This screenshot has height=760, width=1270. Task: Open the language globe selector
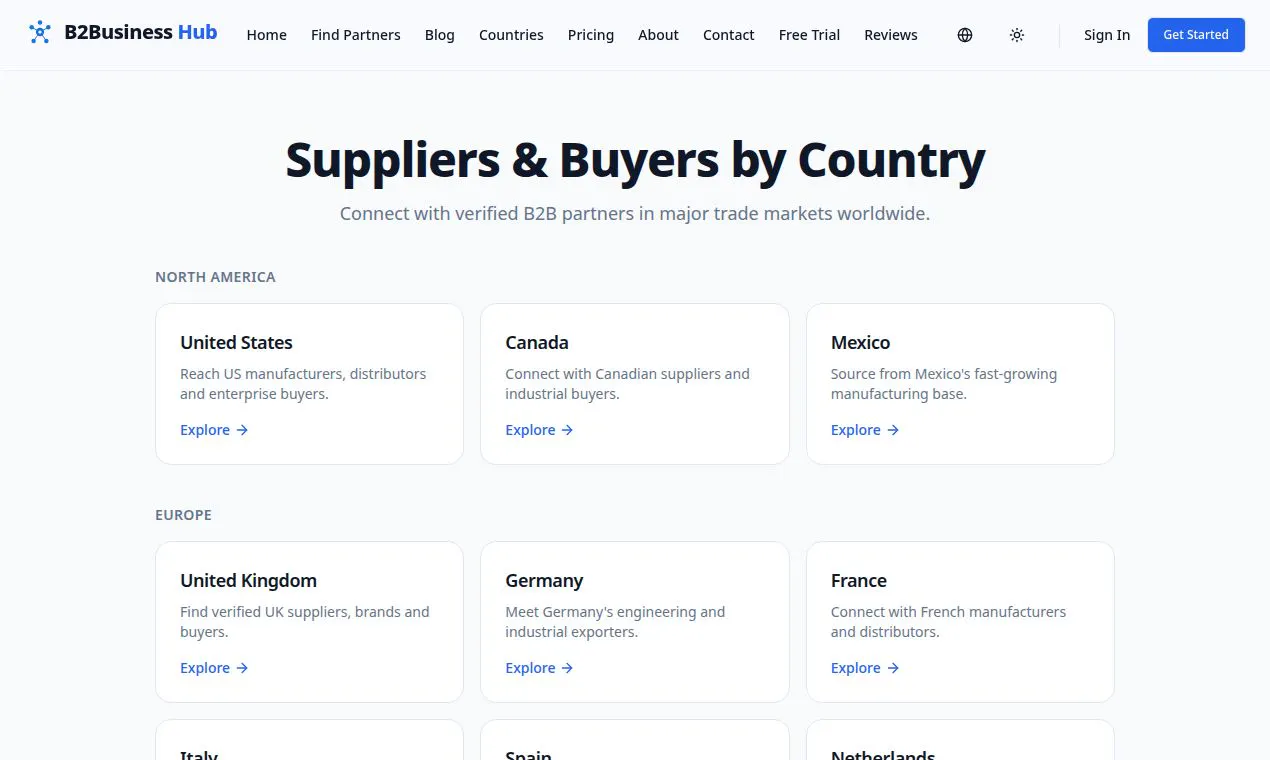[965, 35]
